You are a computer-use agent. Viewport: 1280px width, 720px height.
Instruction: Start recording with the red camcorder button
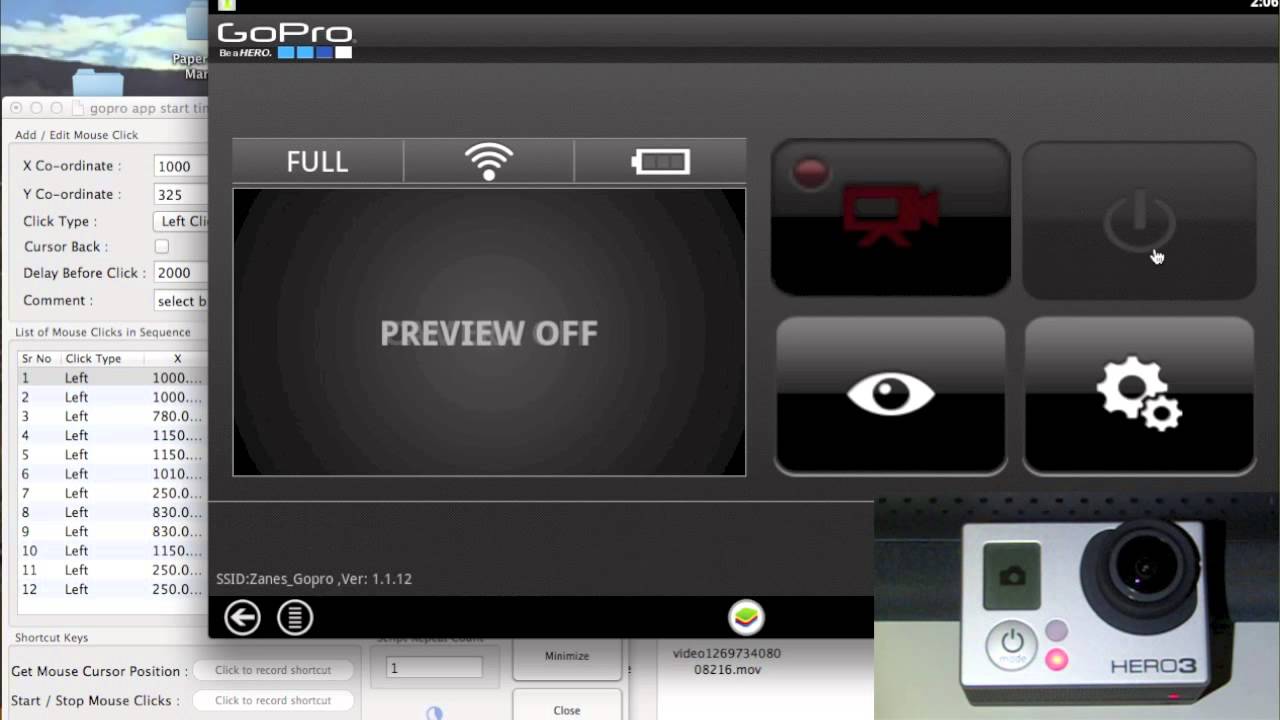pos(890,217)
